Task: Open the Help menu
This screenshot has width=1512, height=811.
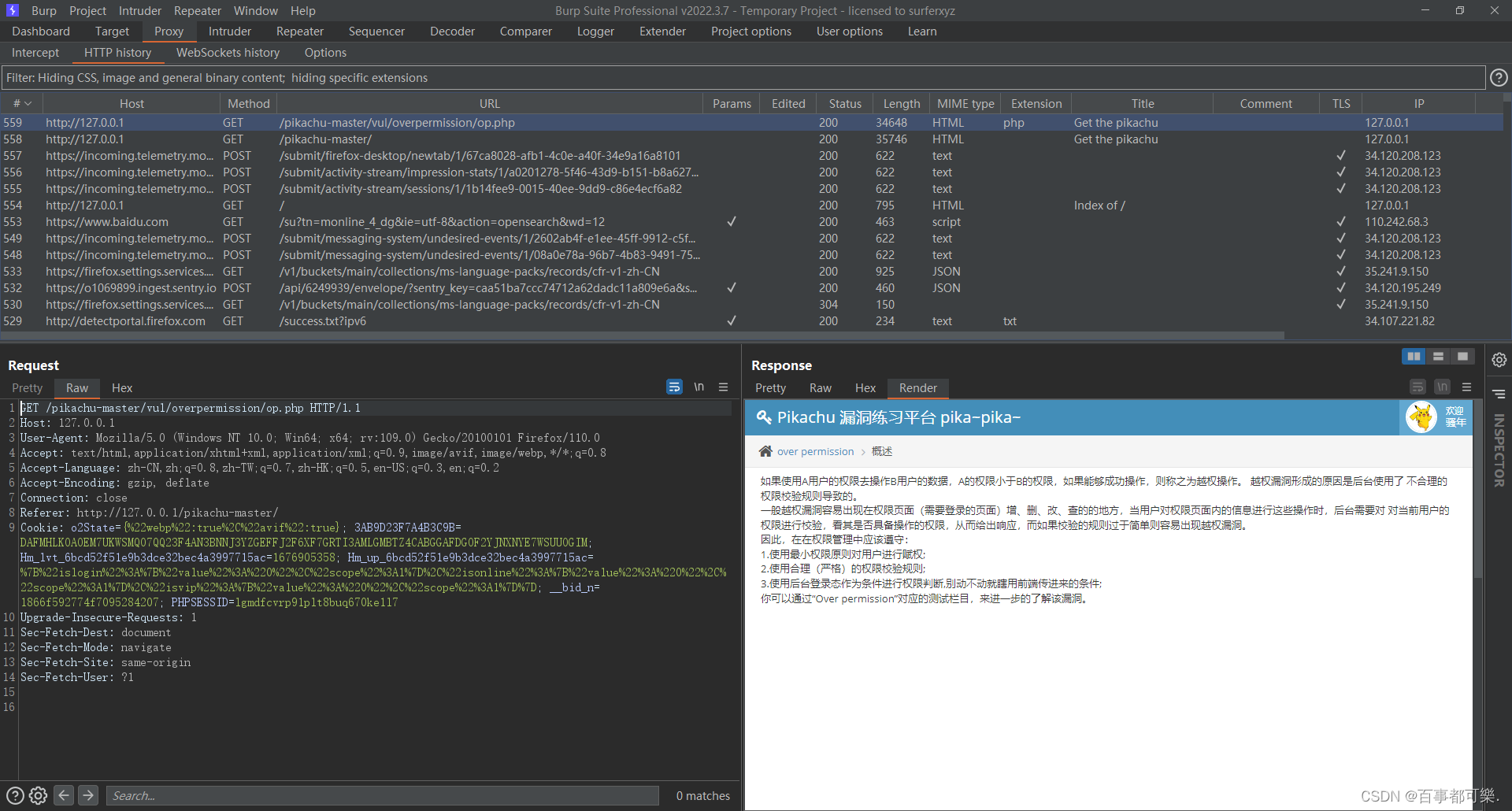Action: pyautogui.click(x=302, y=10)
